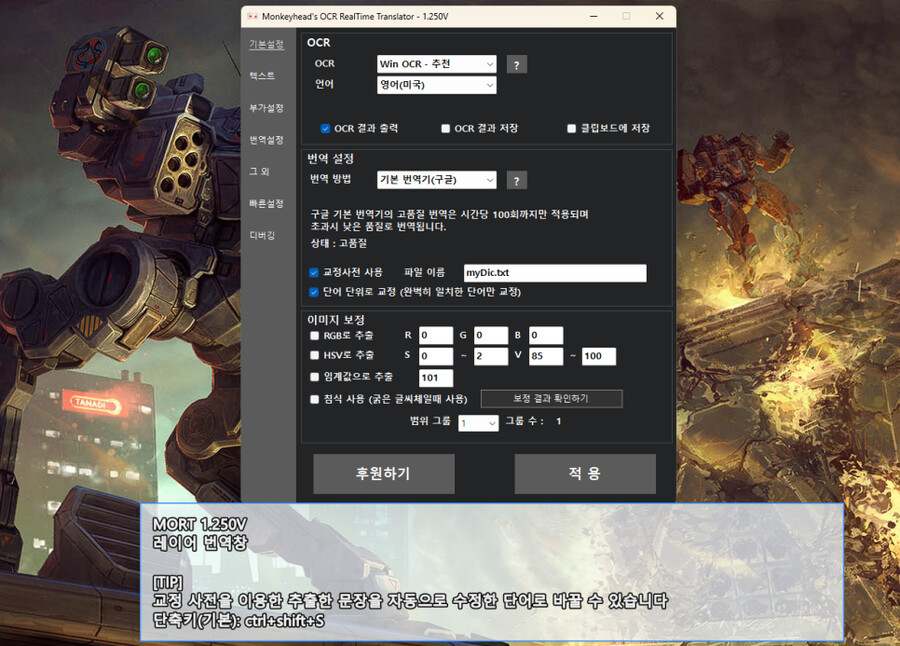Screen dimensions: 900x646
Task: Click the V minimum field showing 85
Action: tap(546, 356)
